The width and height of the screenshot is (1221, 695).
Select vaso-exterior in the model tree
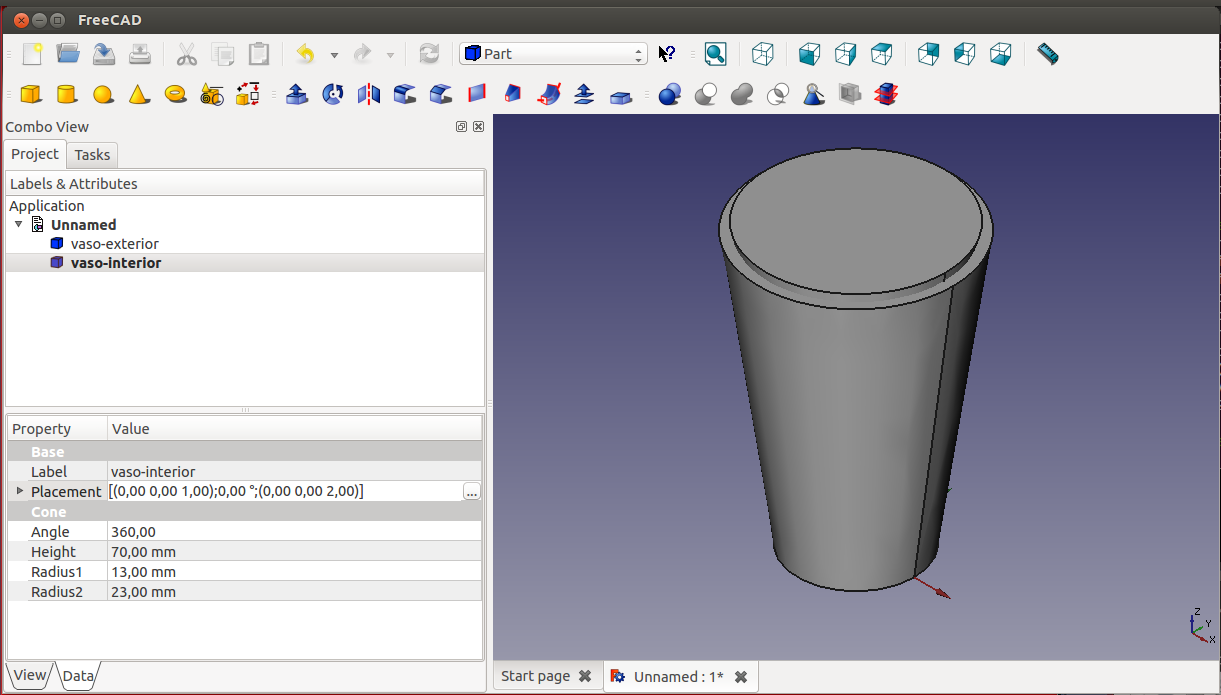coord(114,244)
